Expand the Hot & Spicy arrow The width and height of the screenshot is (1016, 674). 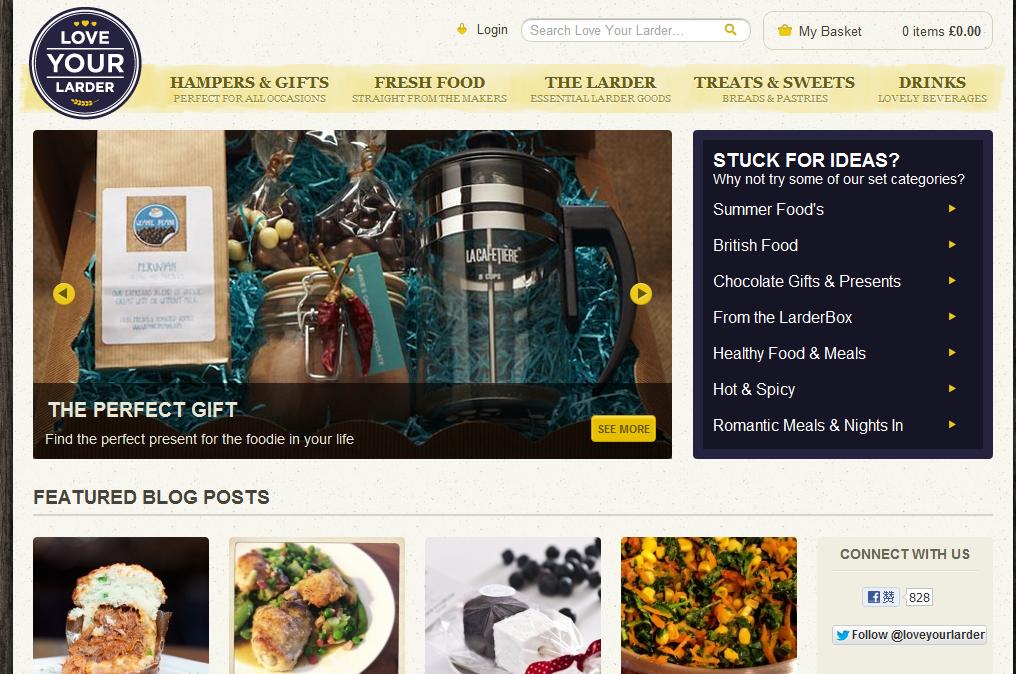click(952, 389)
